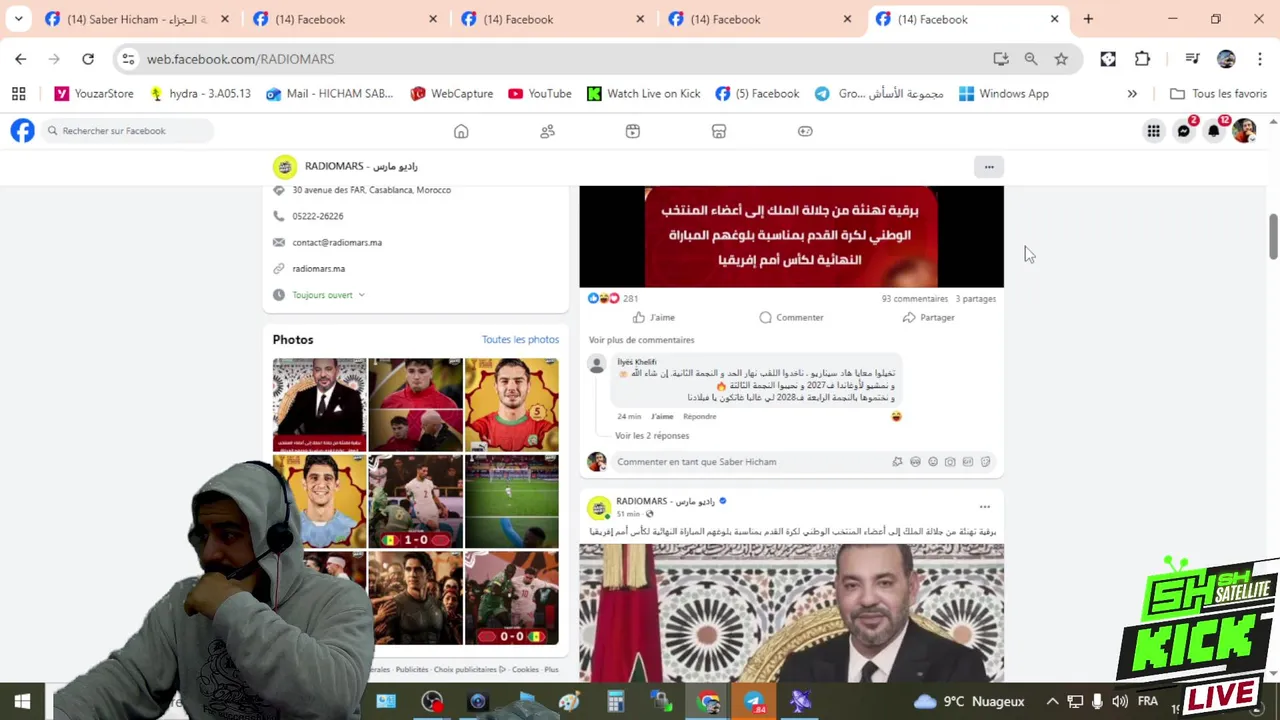
Task: Open the man in black suit photo
Action: pyautogui.click(x=319, y=405)
